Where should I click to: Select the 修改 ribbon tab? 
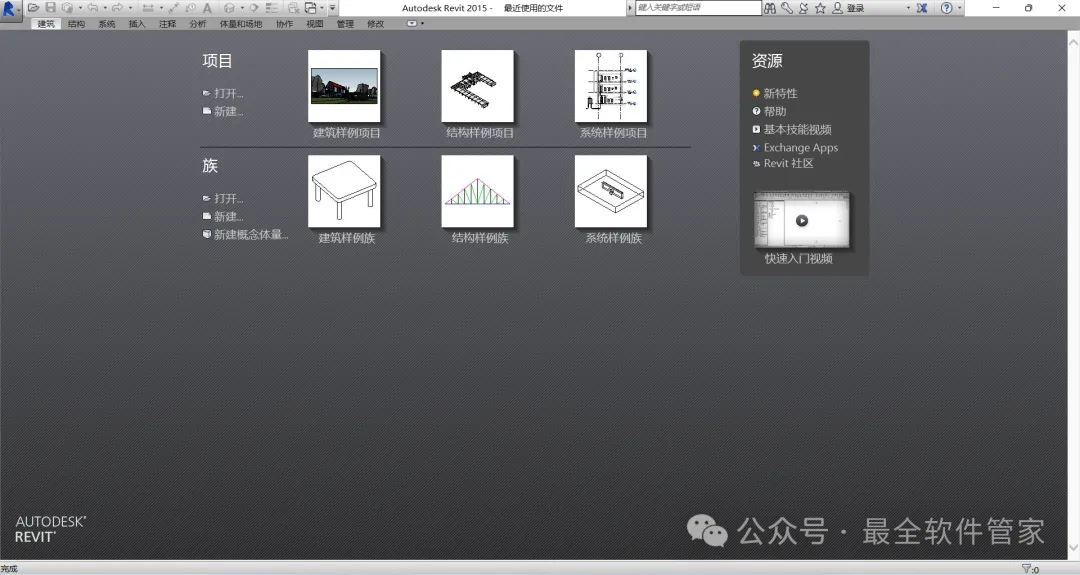coord(375,23)
